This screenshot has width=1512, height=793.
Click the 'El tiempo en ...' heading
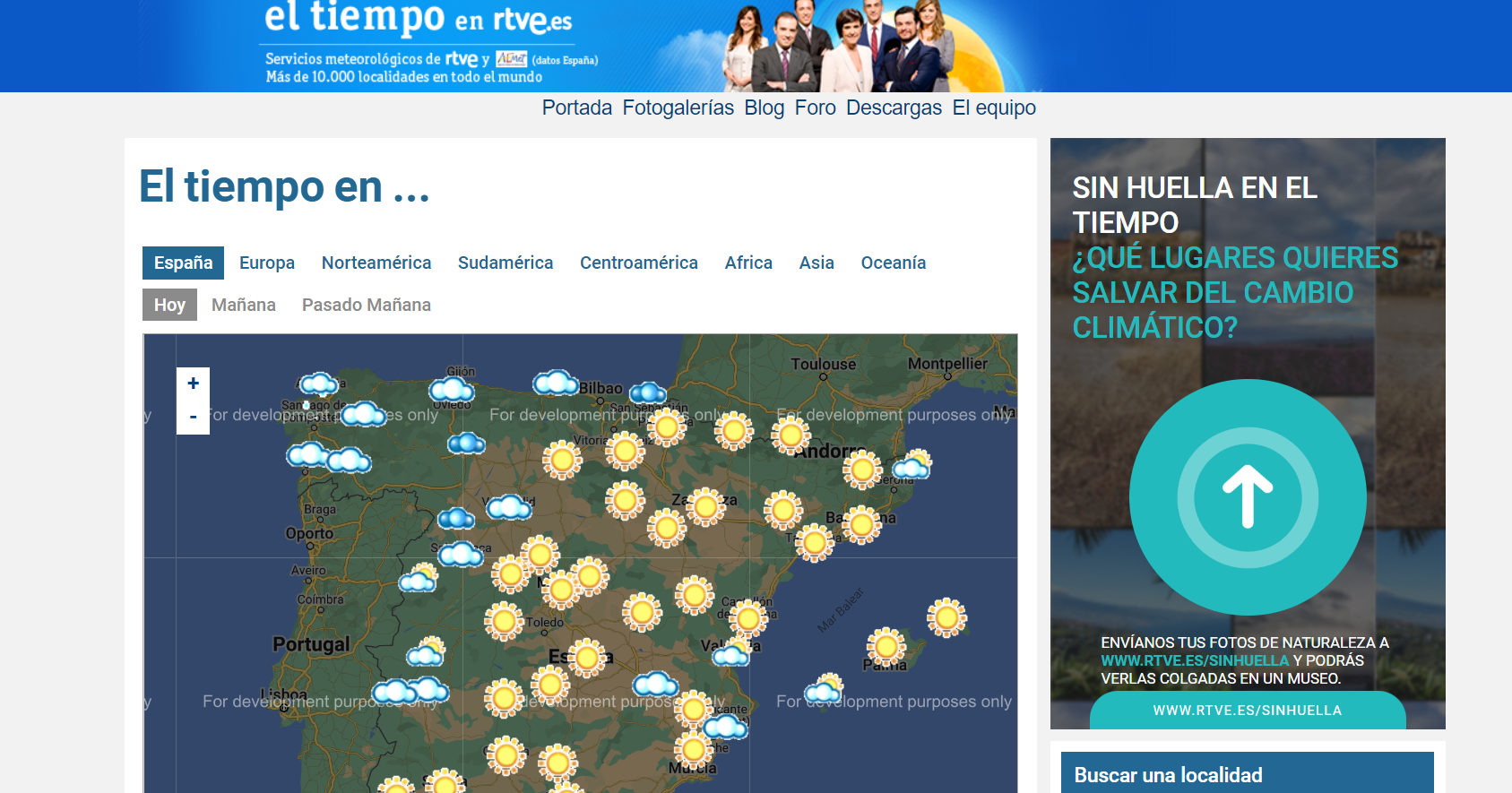pyautogui.click(x=285, y=187)
